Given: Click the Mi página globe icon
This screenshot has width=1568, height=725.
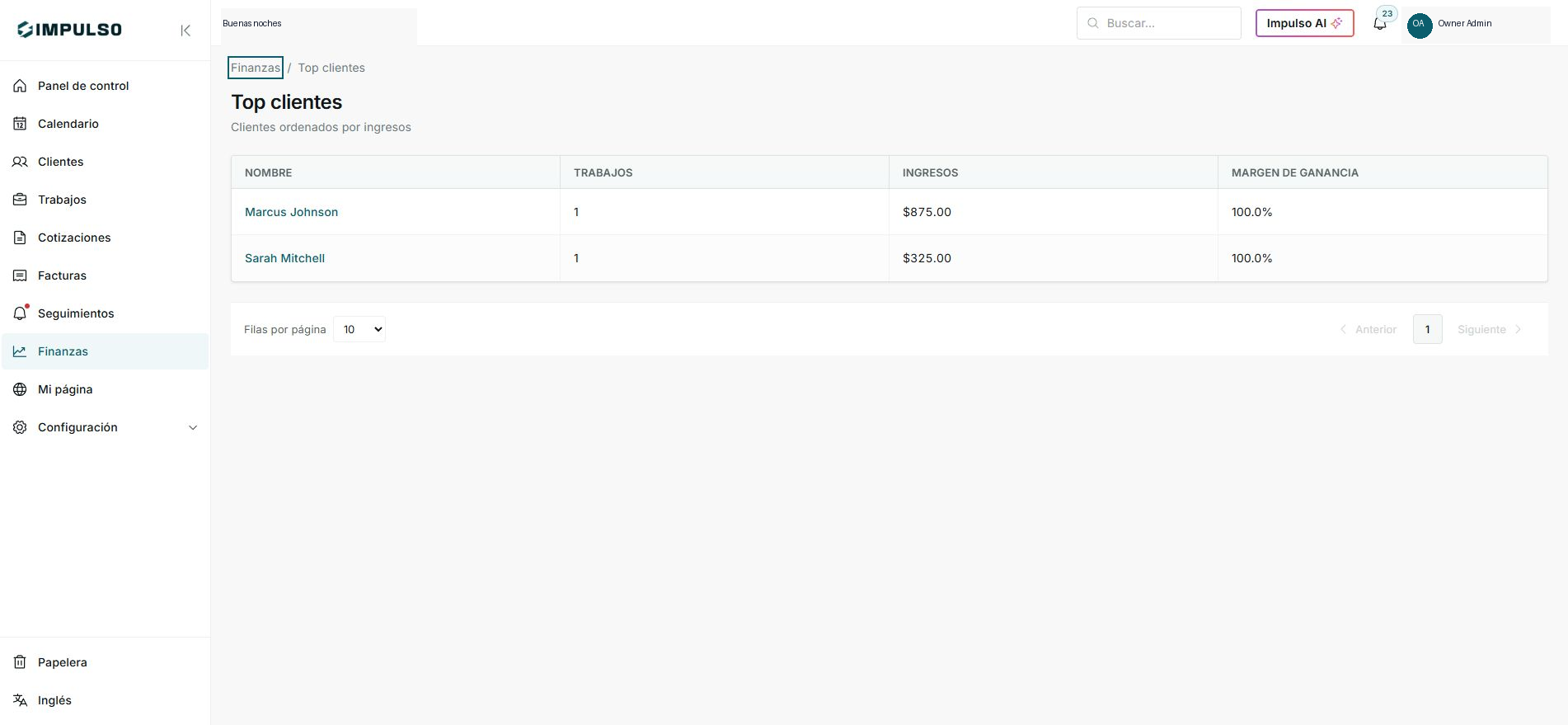Looking at the screenshot, I should (x=20, y=389).
